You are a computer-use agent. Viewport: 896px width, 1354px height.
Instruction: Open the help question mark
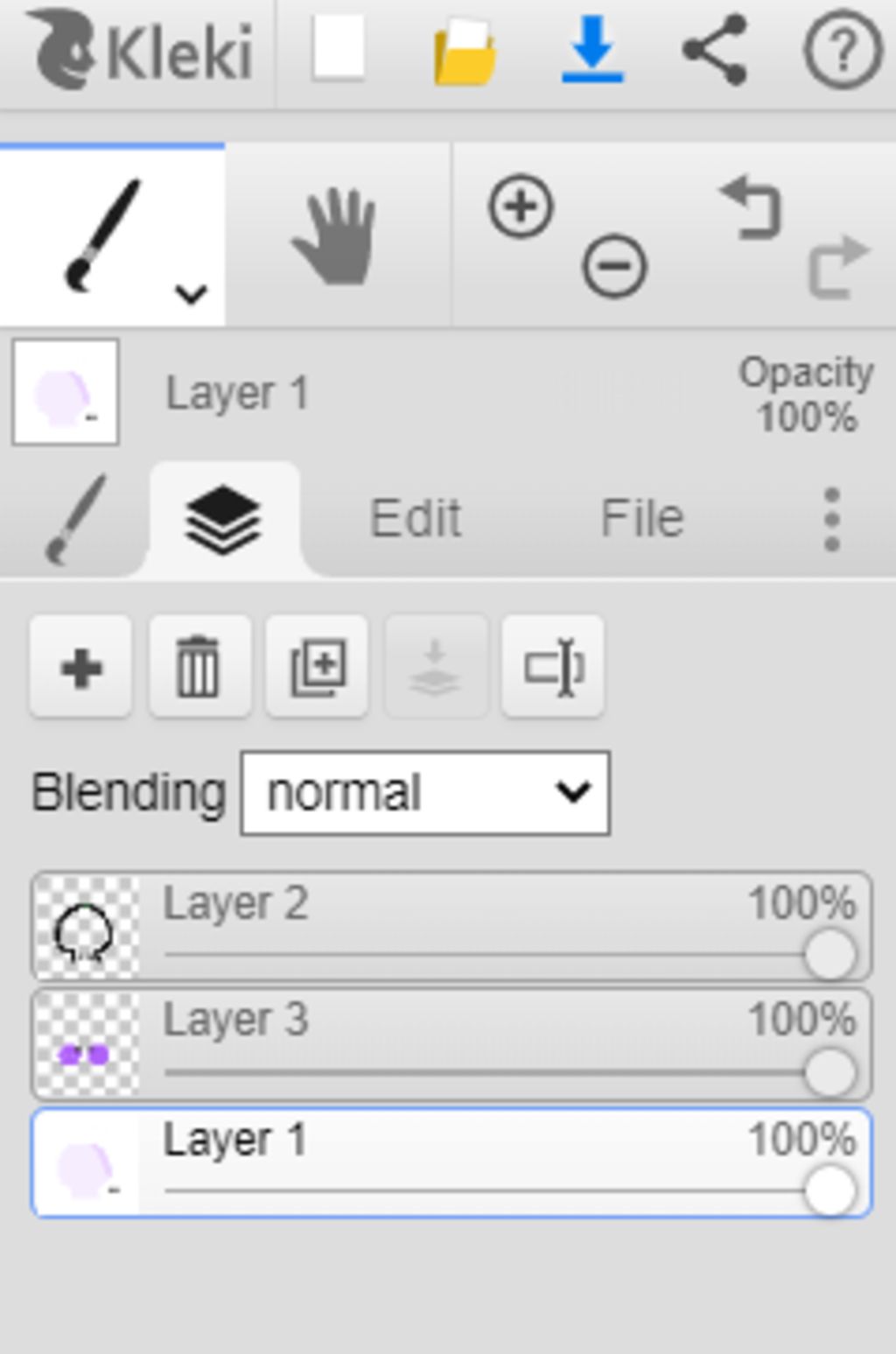pos(842,52)
